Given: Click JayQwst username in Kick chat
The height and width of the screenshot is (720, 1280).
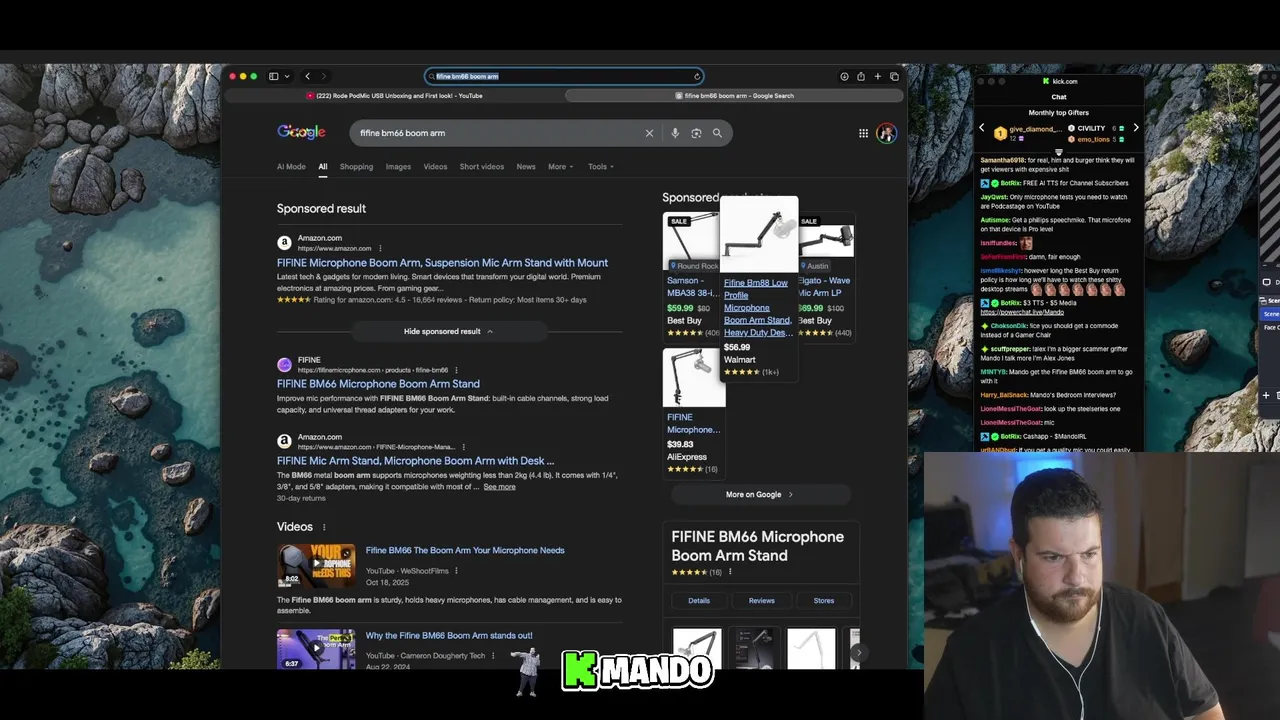Looking at the screenshot, I should 994,197.
